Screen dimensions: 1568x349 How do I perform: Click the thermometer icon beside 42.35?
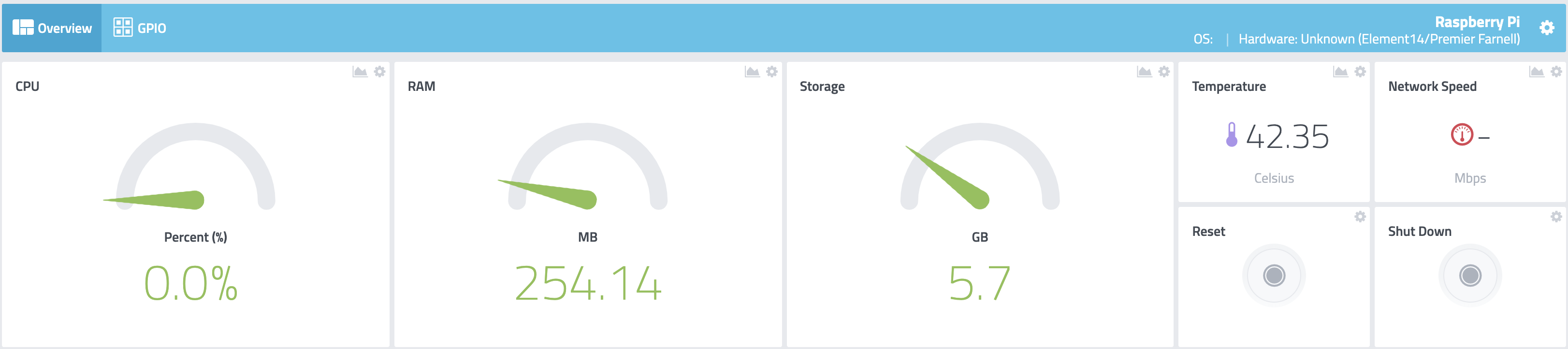coord(1232,134)
